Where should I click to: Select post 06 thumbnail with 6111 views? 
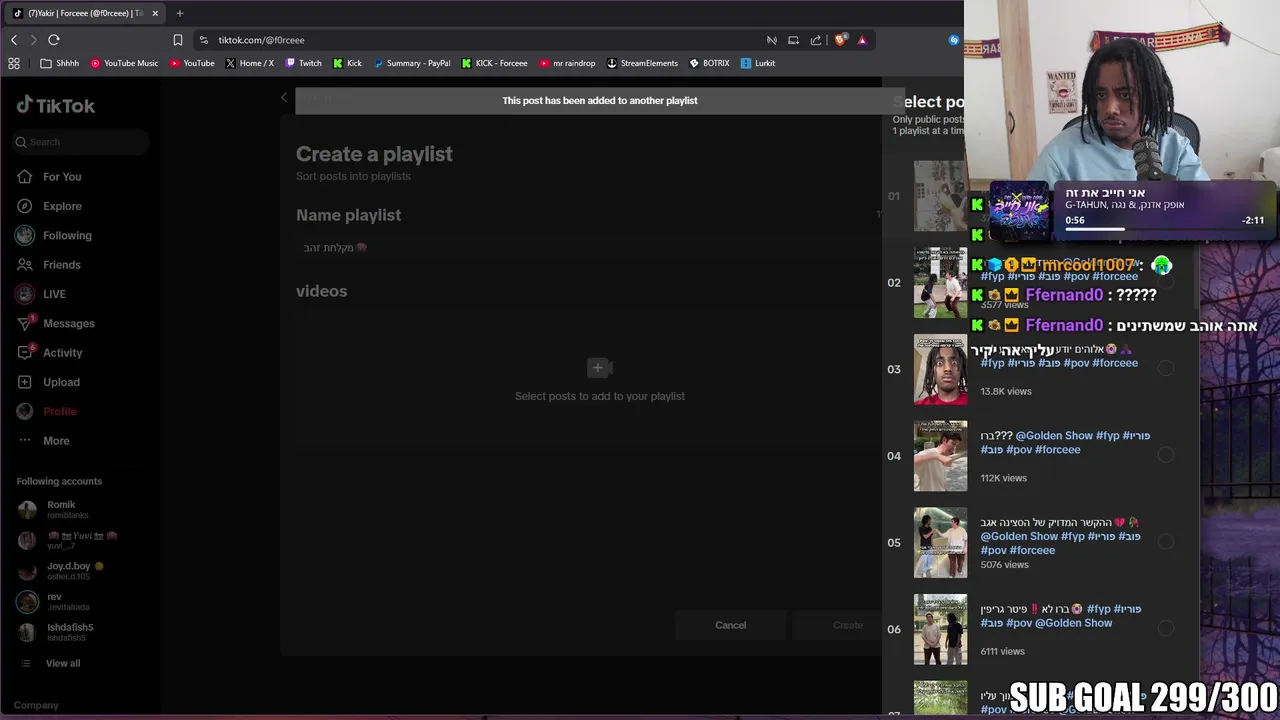point(940,630)
